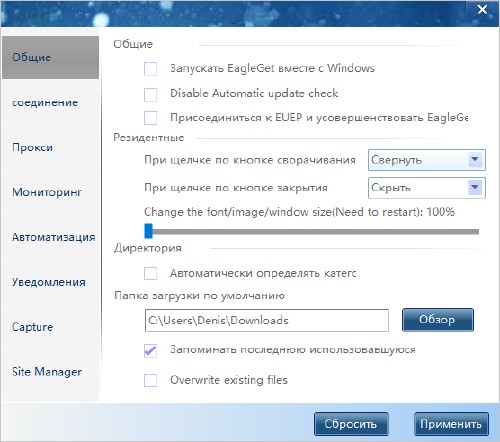Check Автоматически определять категорию option
Image resolution: width=500 pixels, height=442 pixels.
click(x=150, y=274)
